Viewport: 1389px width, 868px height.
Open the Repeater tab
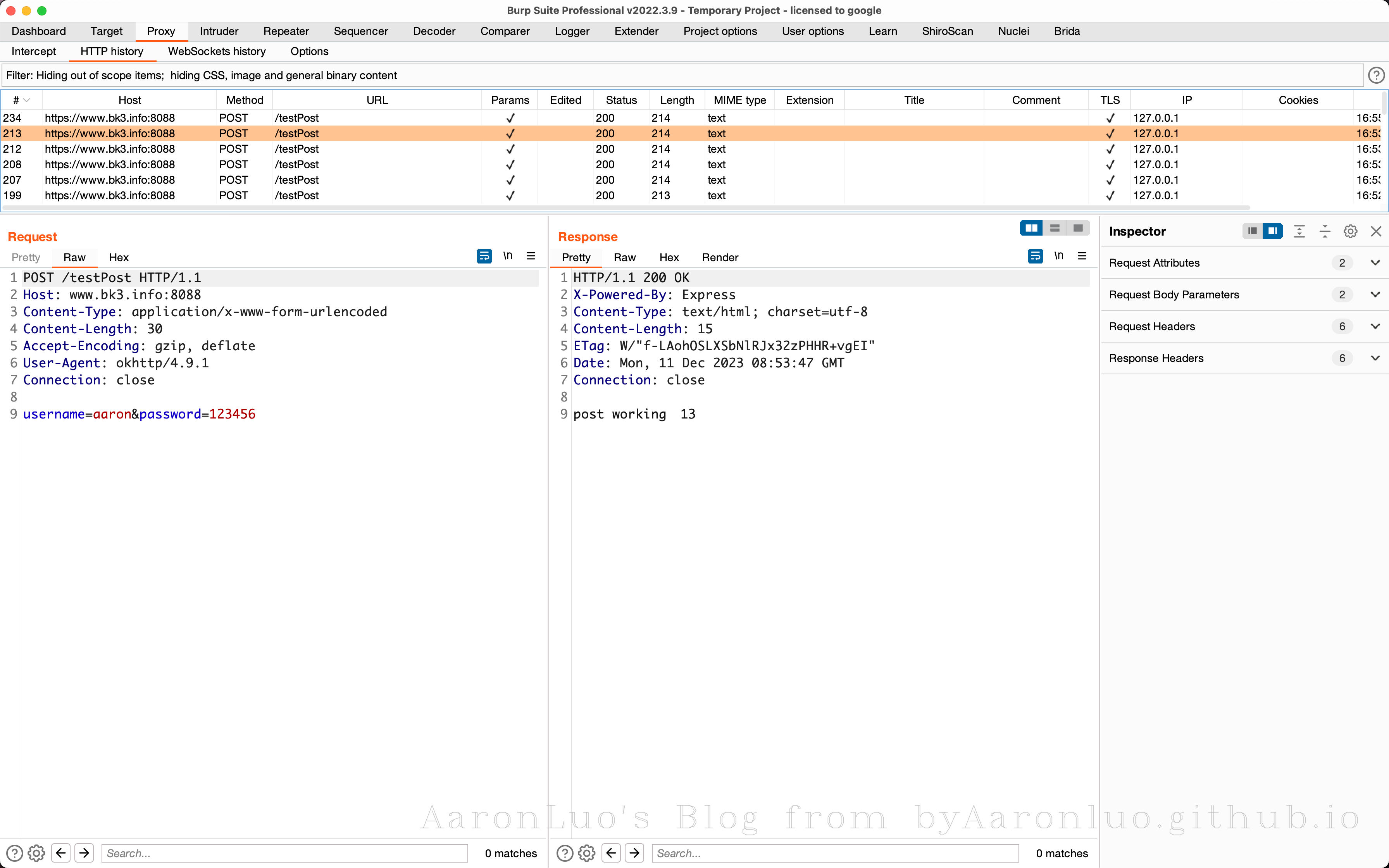tap(286, 31)
